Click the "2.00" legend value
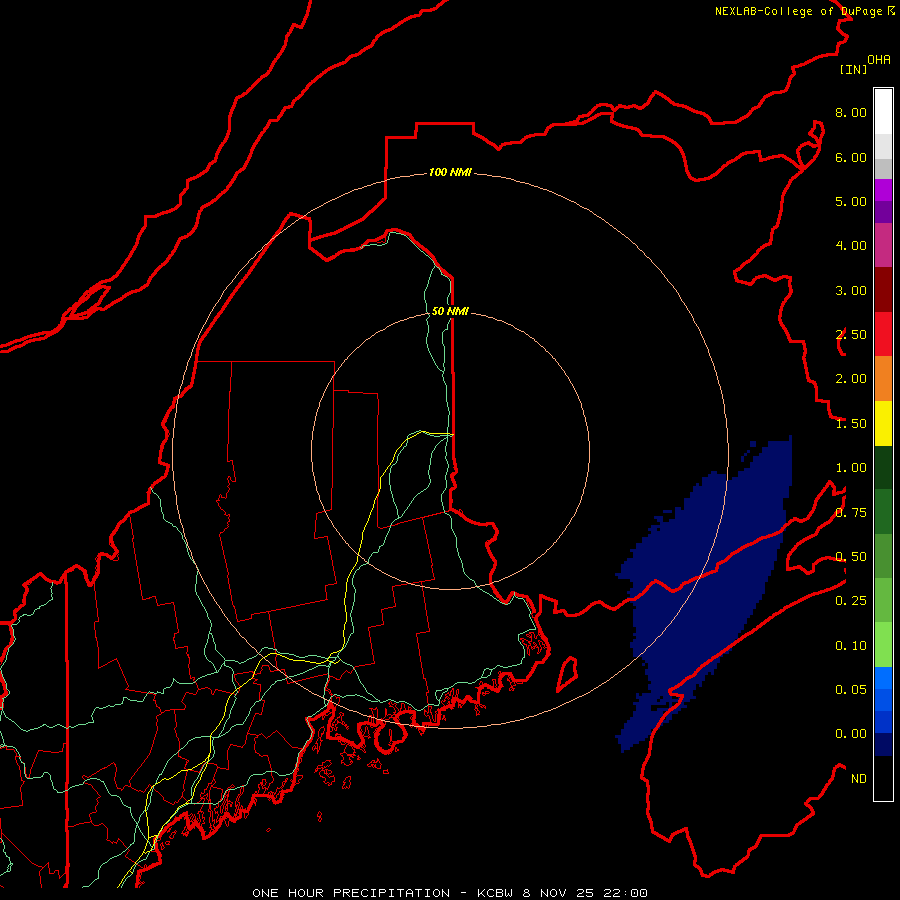Screen dimensions: 900x900 [x=851, y=379]
